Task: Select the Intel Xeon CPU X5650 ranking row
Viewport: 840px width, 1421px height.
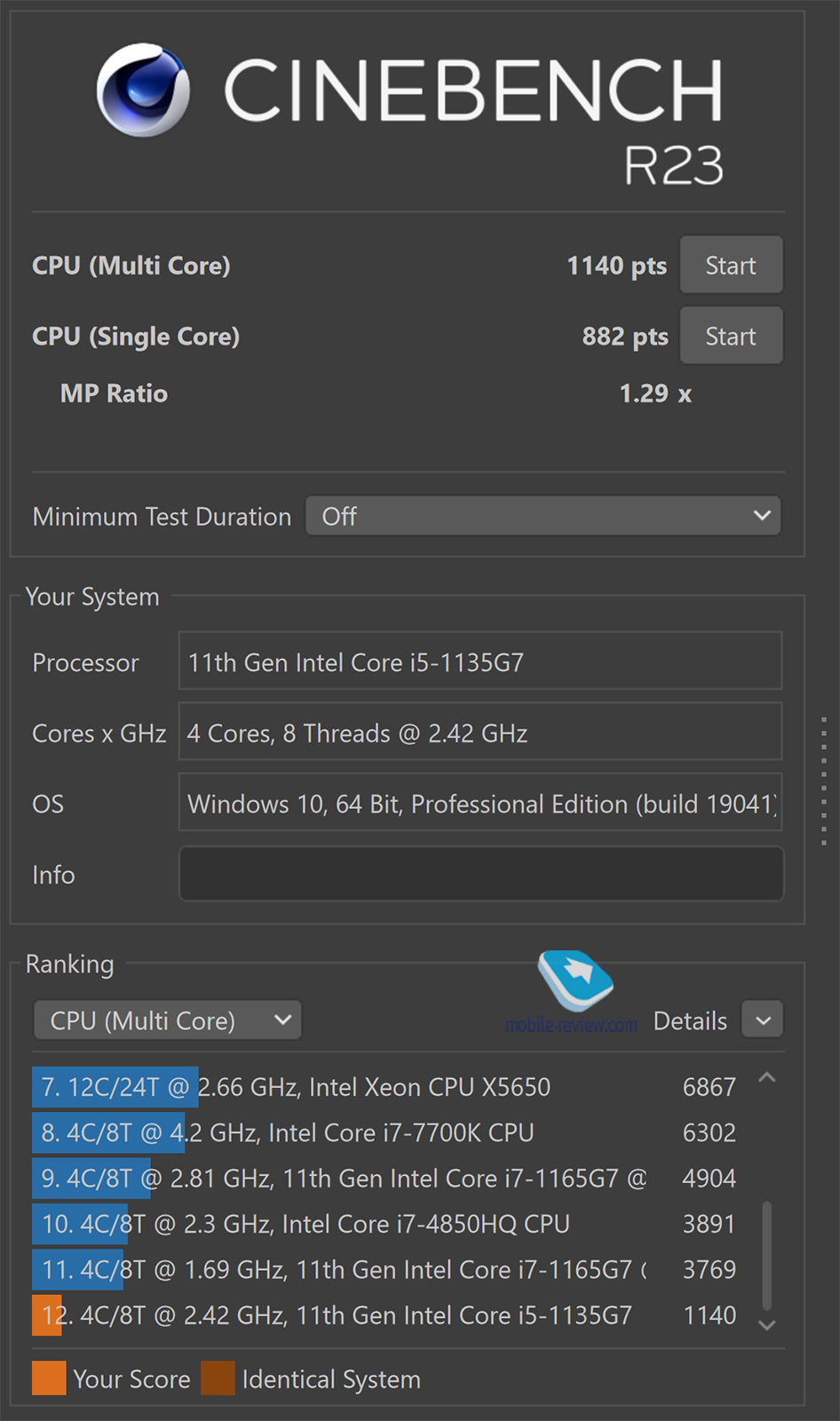Action: tap(386, 1087)
